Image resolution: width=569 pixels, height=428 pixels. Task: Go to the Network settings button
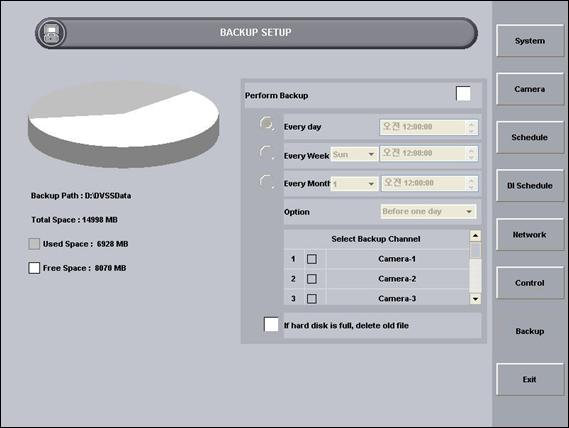(530, 235)
